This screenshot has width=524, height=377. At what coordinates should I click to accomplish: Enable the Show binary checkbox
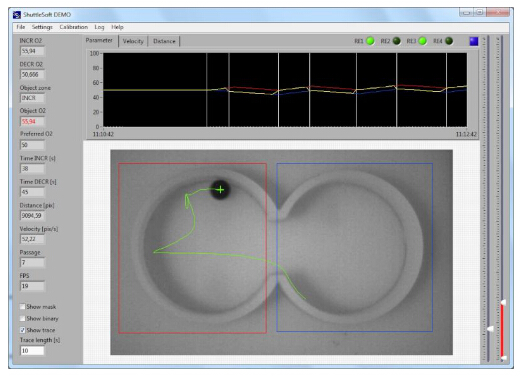(x=22, y=318)
